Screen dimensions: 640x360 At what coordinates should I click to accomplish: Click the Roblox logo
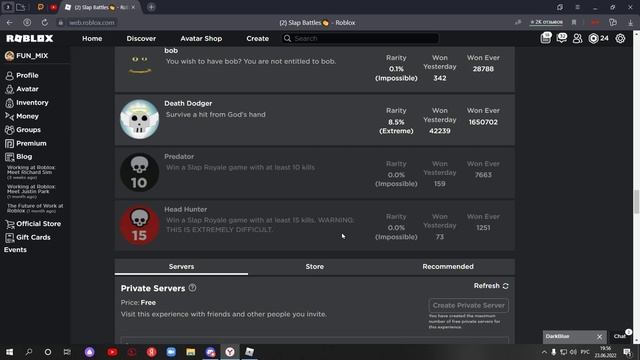click(x=29, y=38)
